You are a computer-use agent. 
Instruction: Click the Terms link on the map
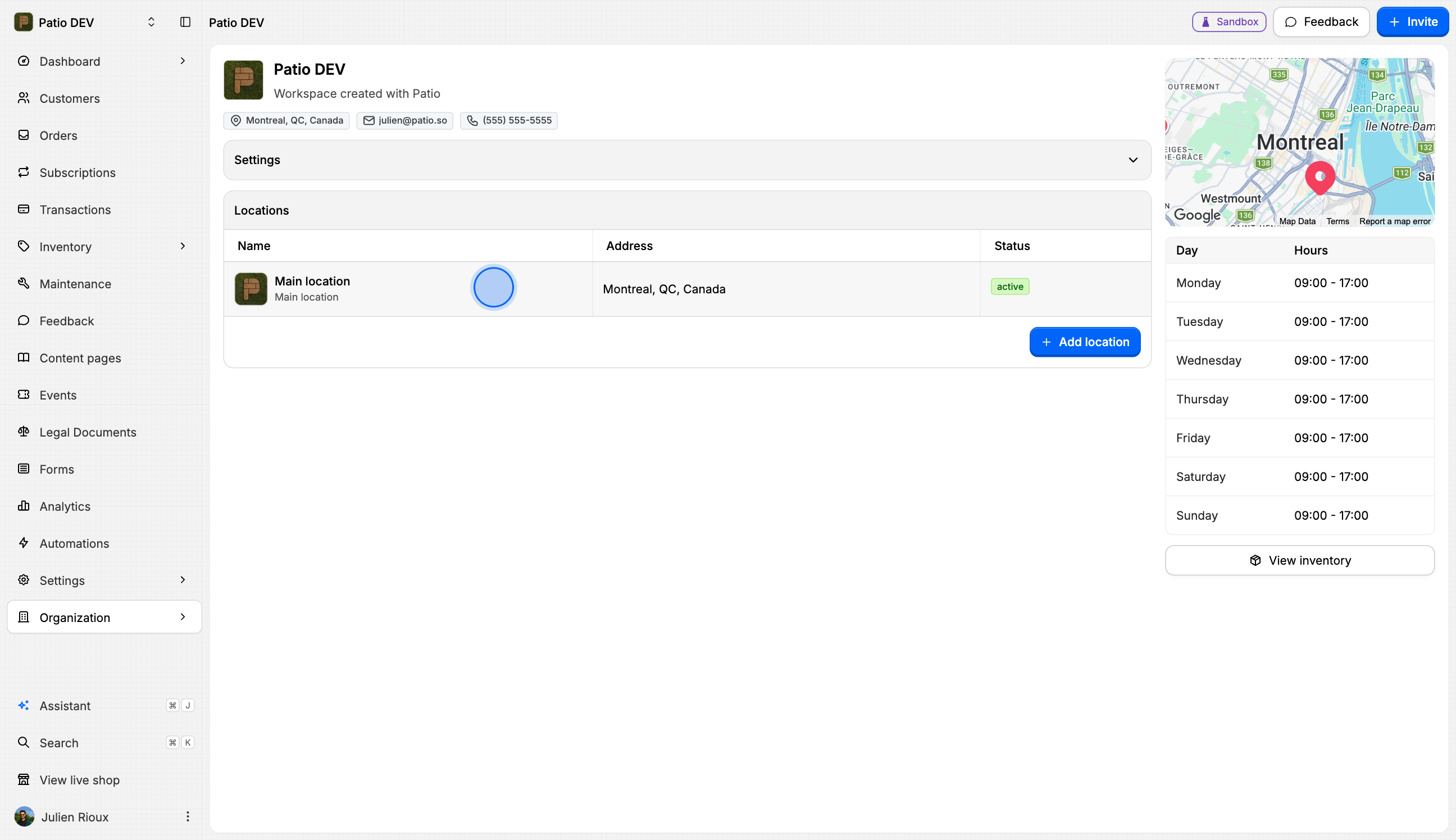(x=1337, y=221)
